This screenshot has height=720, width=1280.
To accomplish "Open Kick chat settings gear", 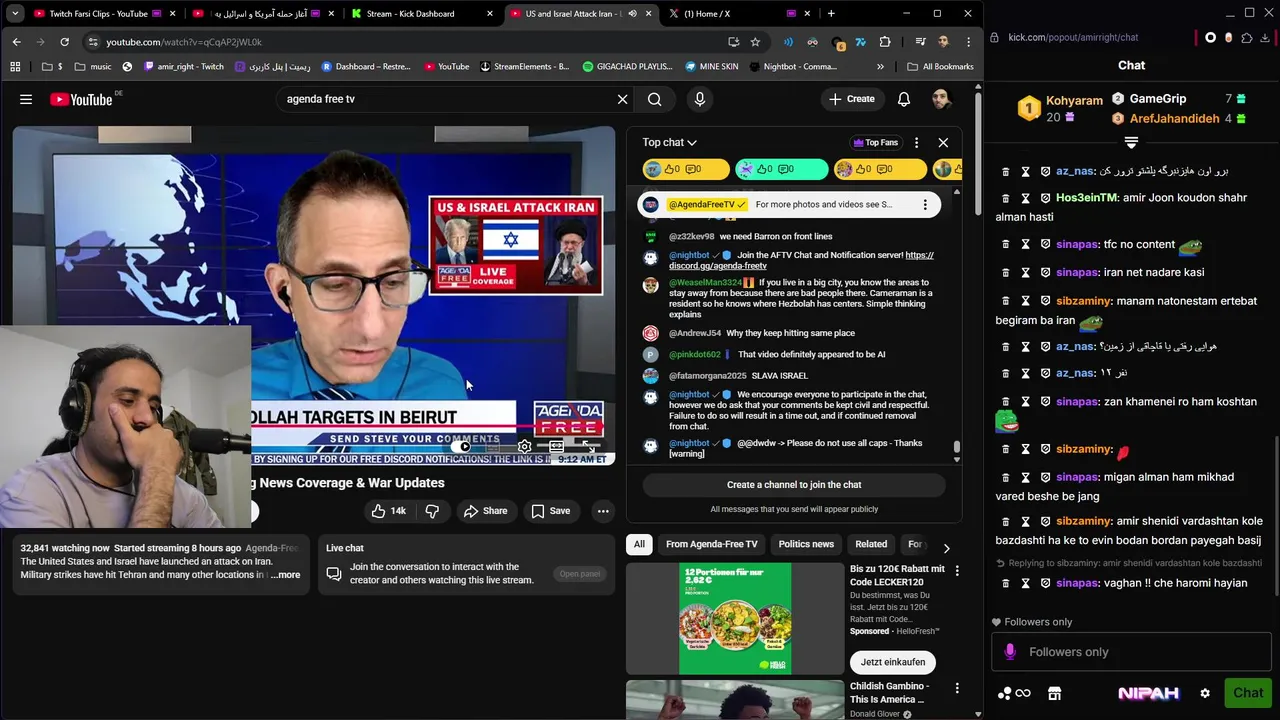I will pos(1205,693).
